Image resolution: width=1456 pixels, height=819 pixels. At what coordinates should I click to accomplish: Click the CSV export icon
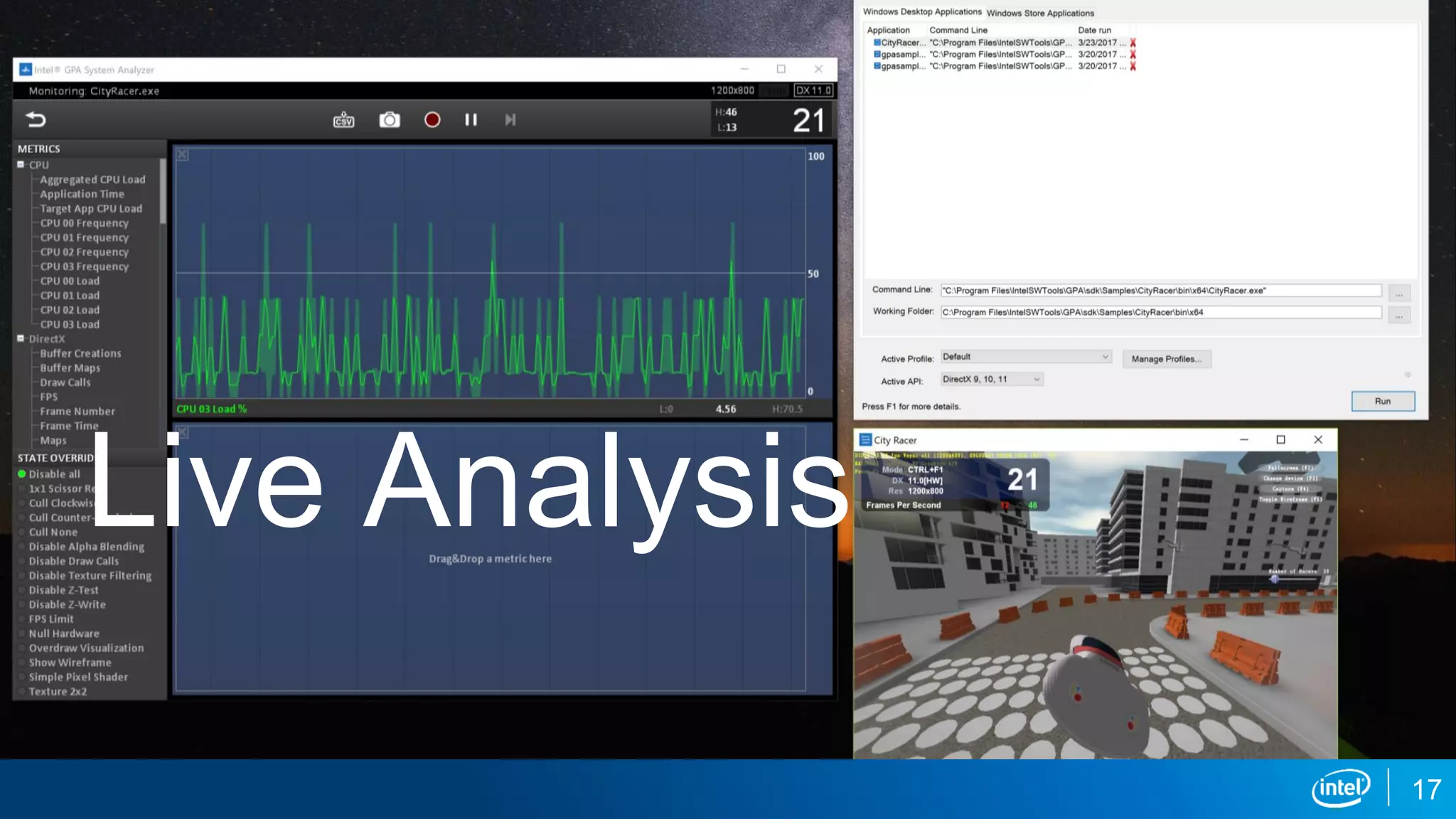343,119
